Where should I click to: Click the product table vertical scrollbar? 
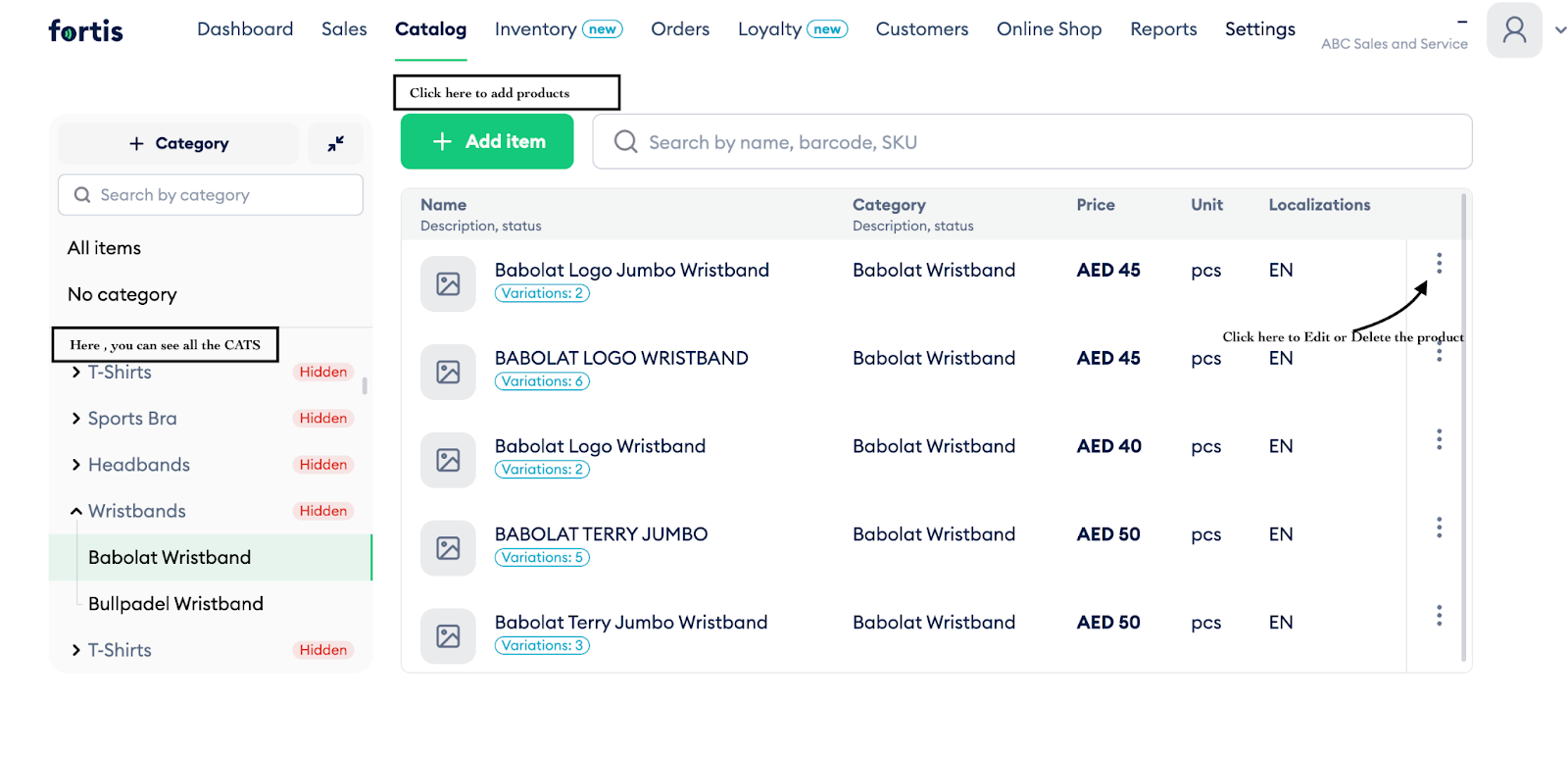pyautogui.click(x=1464, y=428)
